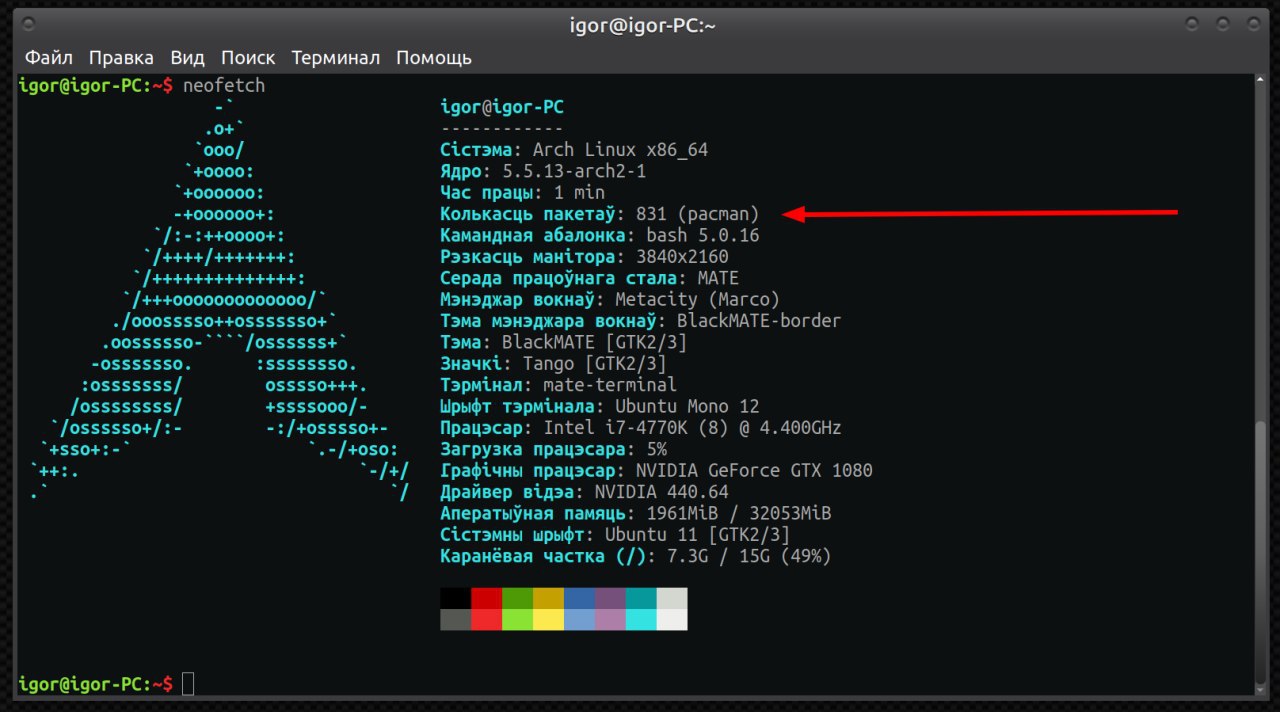Click the 'Камандная абалонка: bash 5.0.16' line
1280x712 pixels.
(x=600, y=235)
